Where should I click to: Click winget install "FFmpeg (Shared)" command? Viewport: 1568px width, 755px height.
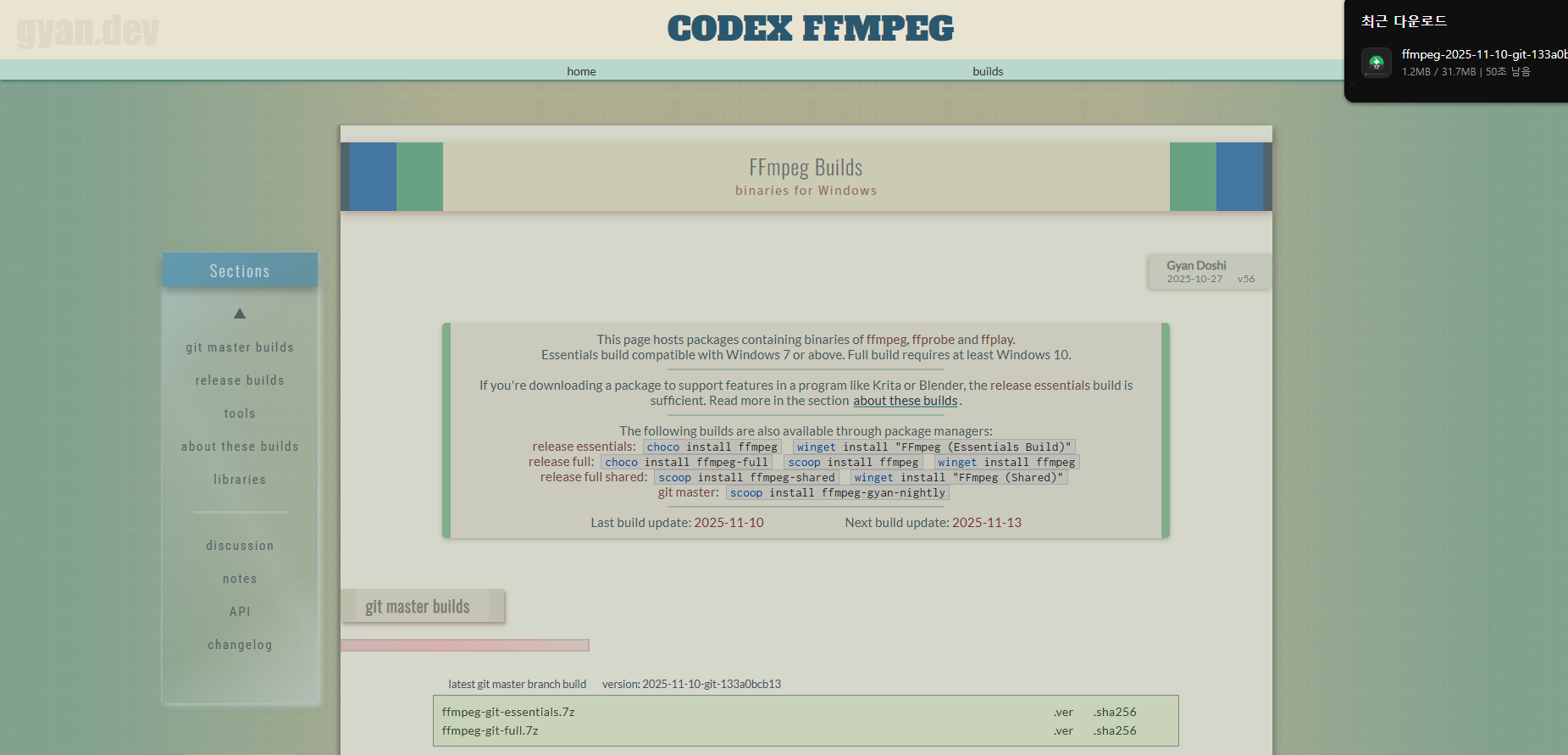click(958, 477)
